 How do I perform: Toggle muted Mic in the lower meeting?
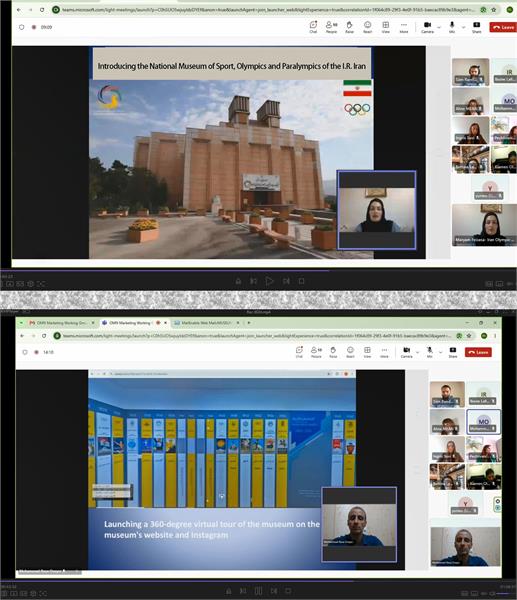pos(429,352)
